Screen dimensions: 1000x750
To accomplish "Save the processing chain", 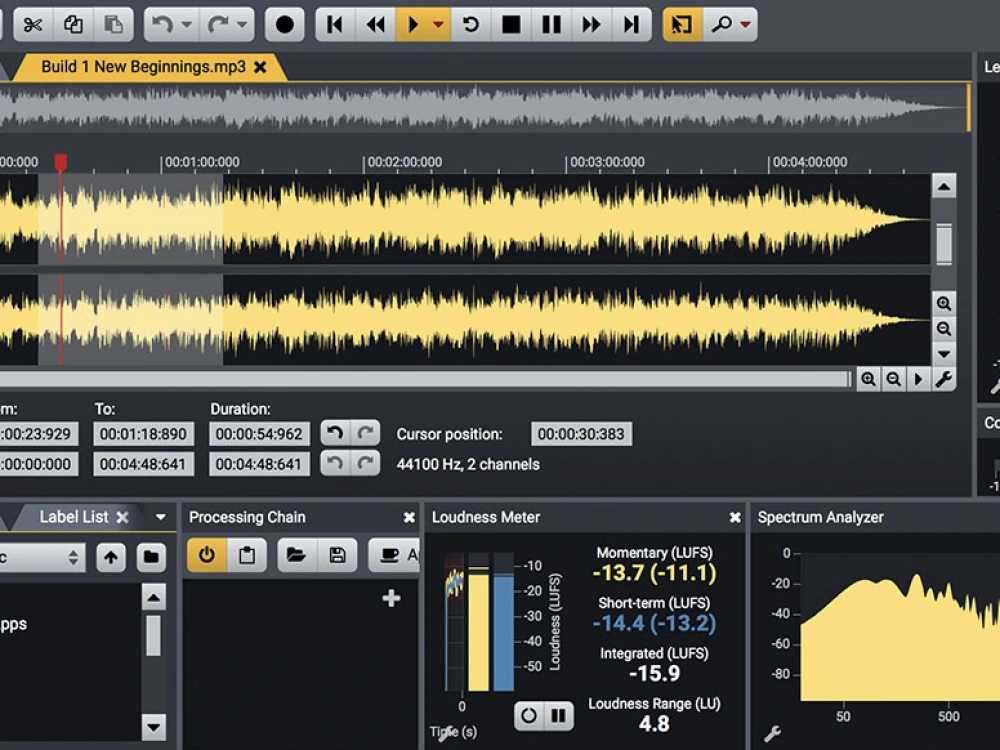I will (337, 555).
